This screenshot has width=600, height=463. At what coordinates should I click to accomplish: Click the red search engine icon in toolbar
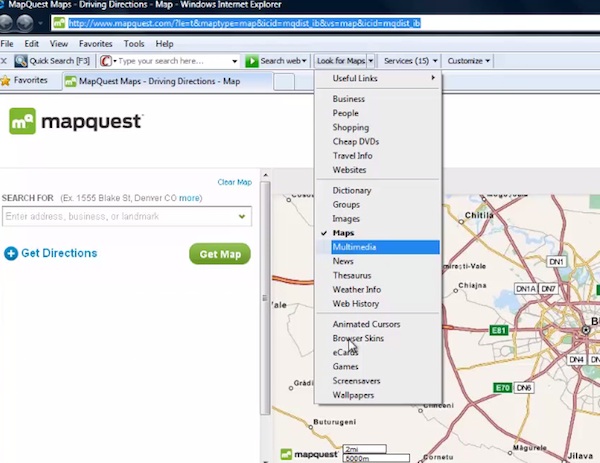pyautogui.click(x=106, y=61)
